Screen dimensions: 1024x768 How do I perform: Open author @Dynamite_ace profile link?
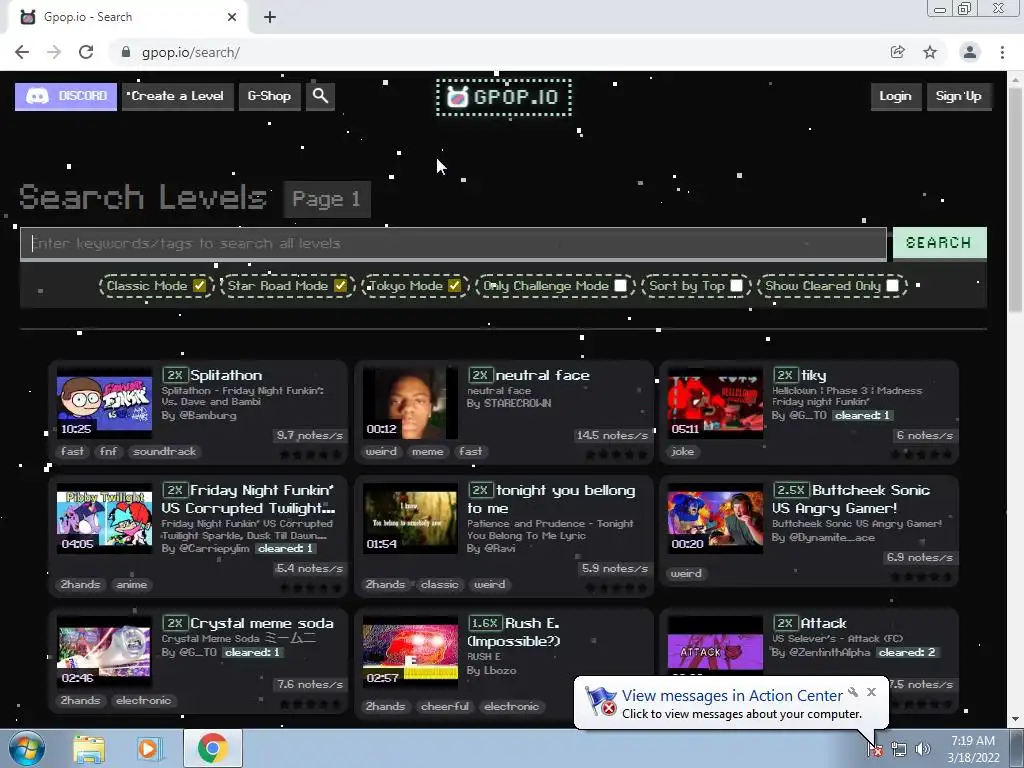pyautogui.click(x=832, y=537)
